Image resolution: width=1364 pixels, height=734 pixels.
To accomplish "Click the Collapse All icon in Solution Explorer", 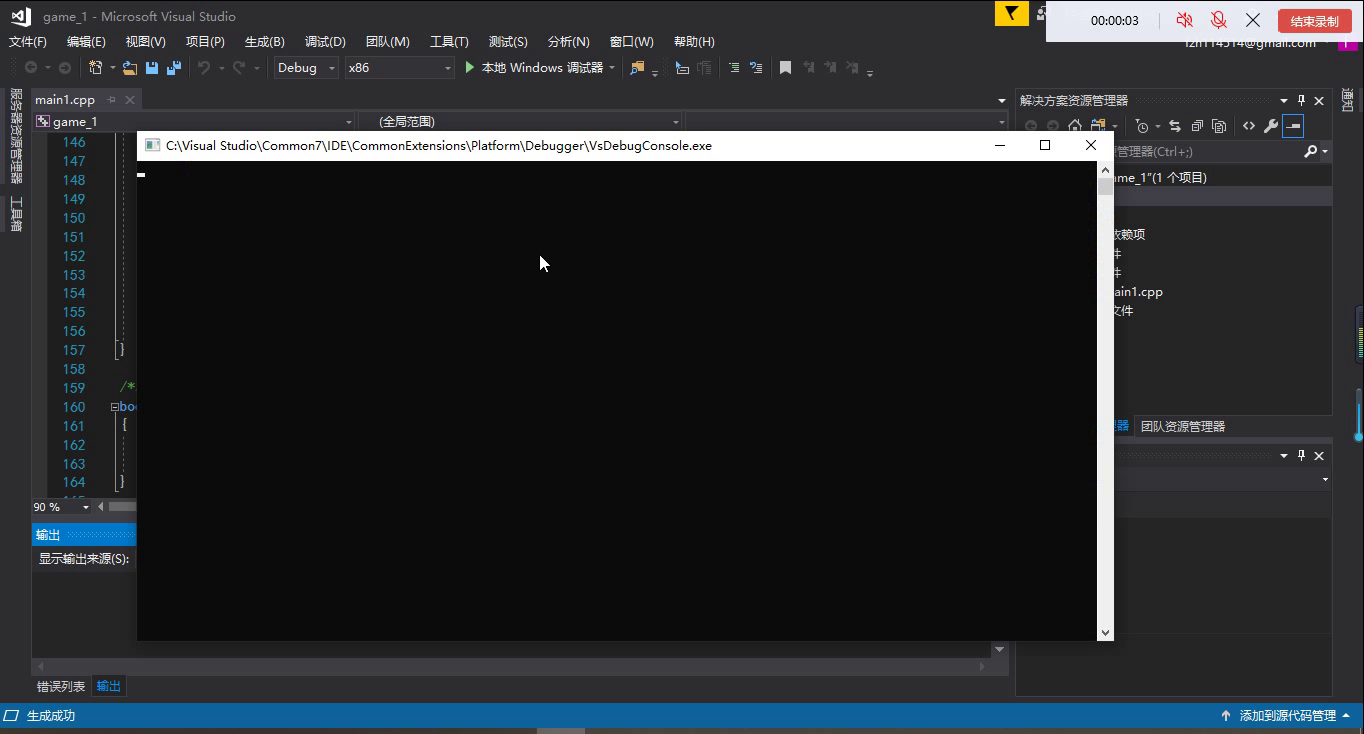I will [x=1196, y=126].
